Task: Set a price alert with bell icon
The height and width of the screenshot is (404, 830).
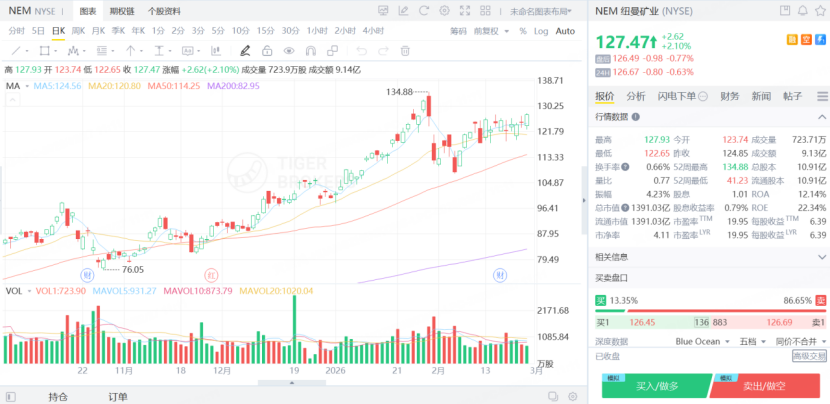Action: pos(803,11)
